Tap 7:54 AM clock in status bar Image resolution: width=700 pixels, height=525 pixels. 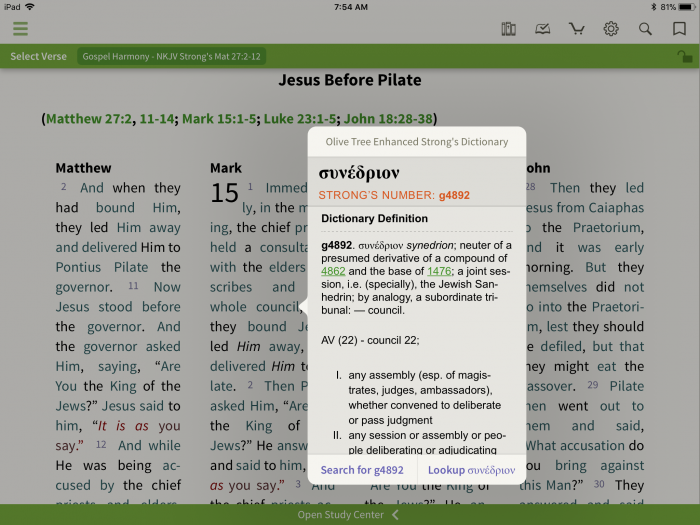350,7
